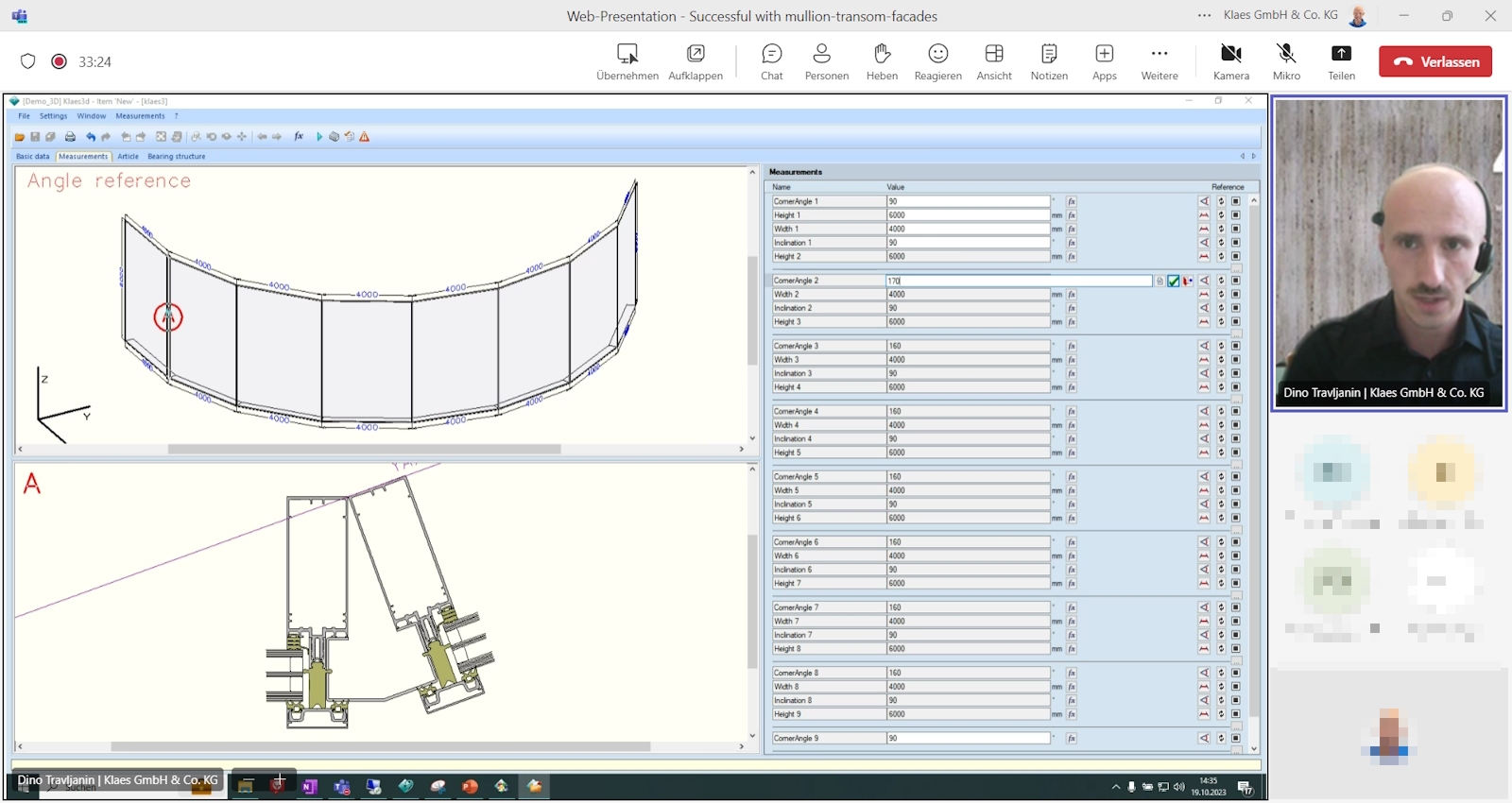The image size is (1512, 803).
Task: Click the blue undo arrow icon
Action: coord(91,137)
